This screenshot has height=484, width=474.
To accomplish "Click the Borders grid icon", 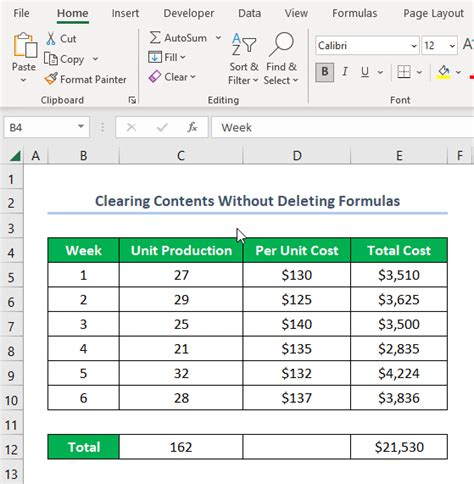I will (404, 72).
